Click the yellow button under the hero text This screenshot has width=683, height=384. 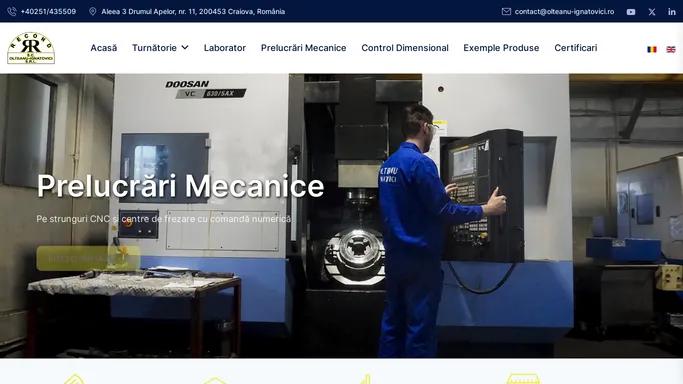(x=88, y=258)
